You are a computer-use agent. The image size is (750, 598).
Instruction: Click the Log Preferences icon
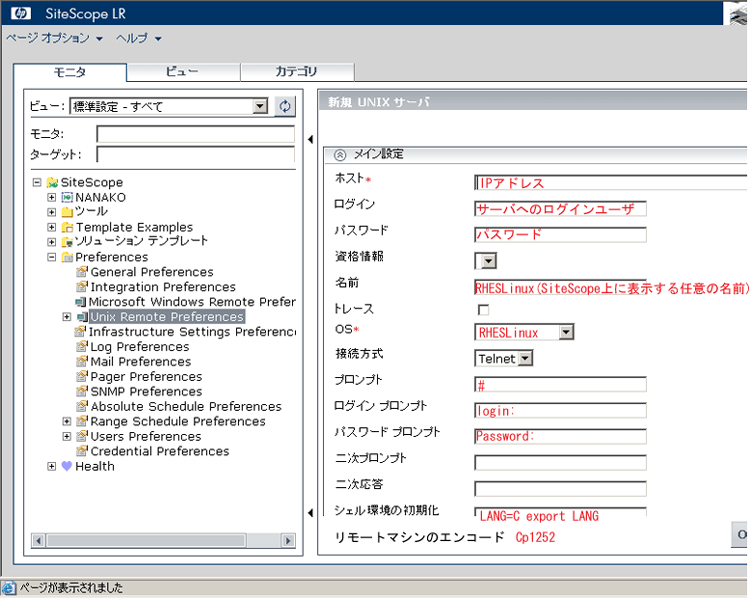click(82, 346)
